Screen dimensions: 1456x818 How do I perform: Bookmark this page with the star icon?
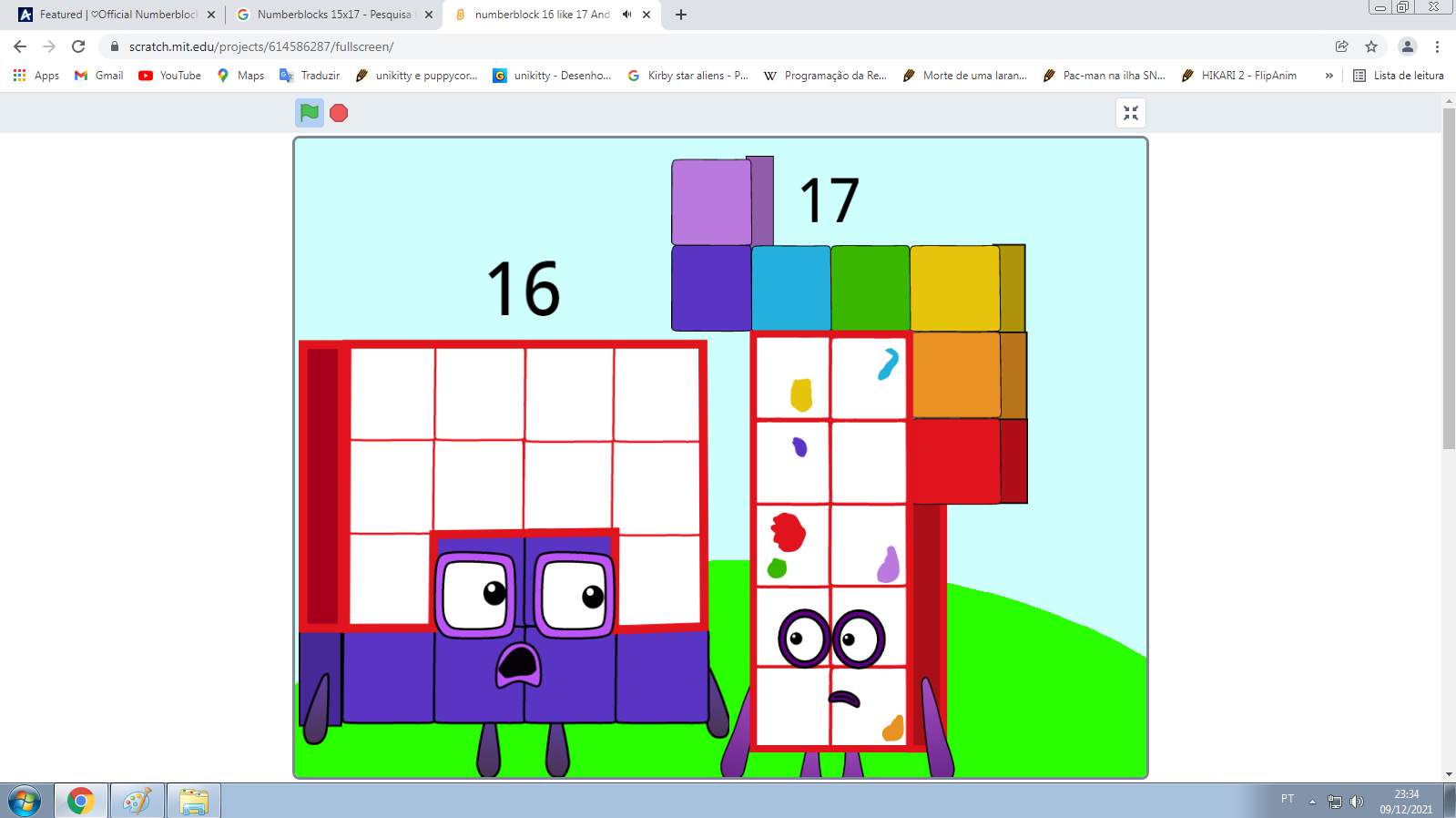coord(1370,46)
